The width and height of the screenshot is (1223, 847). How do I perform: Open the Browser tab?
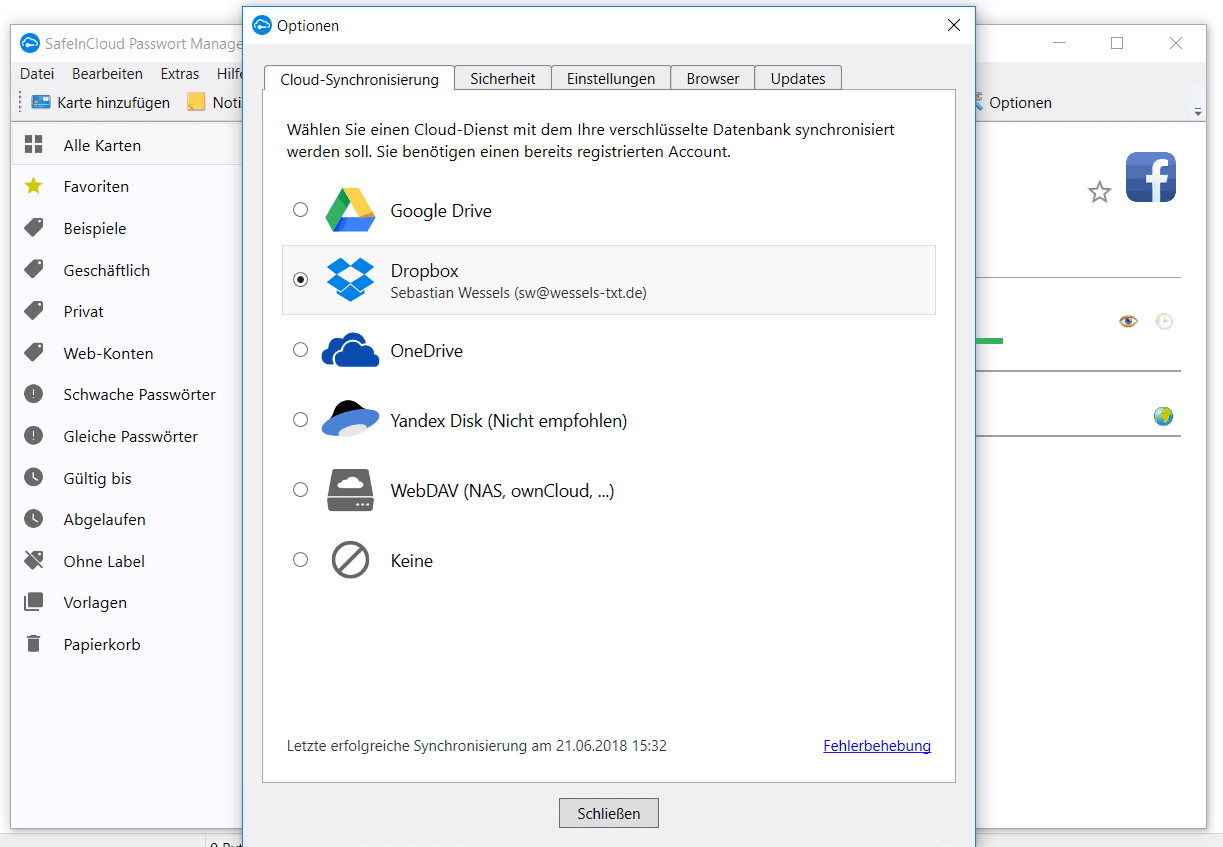[713, 78]
